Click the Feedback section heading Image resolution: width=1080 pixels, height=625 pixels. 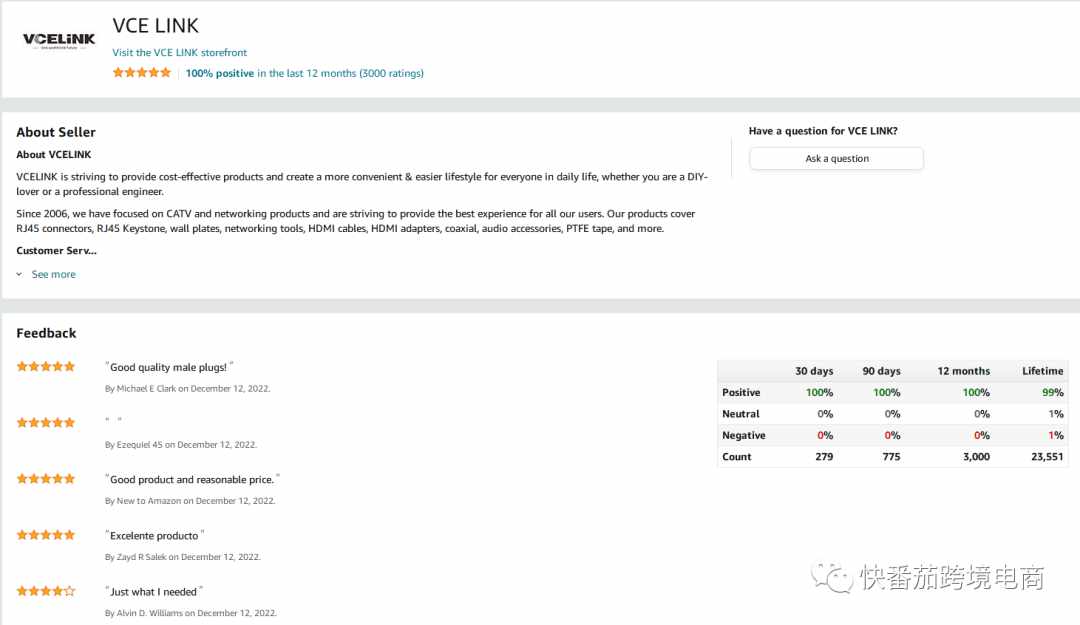pyautogui.click(x=46, y=333)
